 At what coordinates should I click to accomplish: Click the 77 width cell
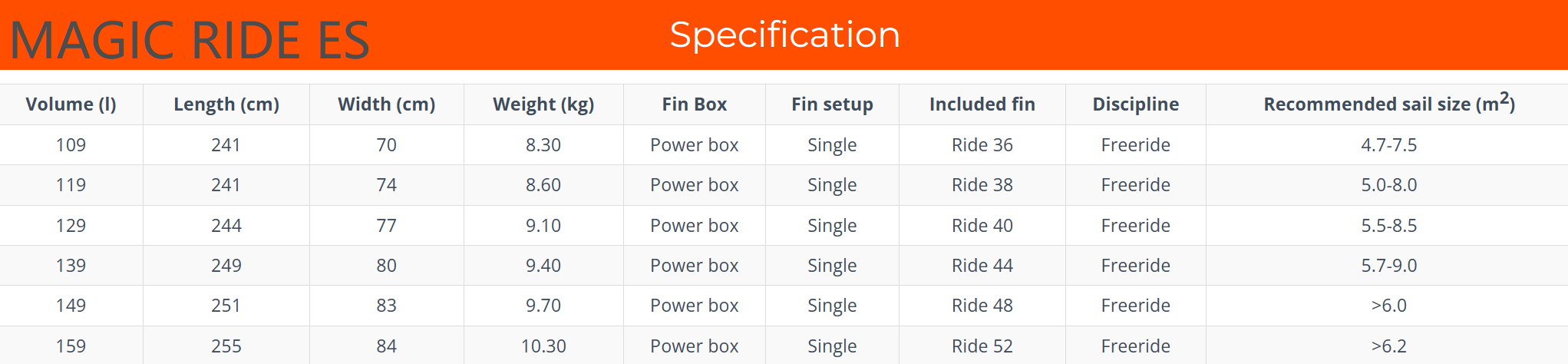point(387,226)
